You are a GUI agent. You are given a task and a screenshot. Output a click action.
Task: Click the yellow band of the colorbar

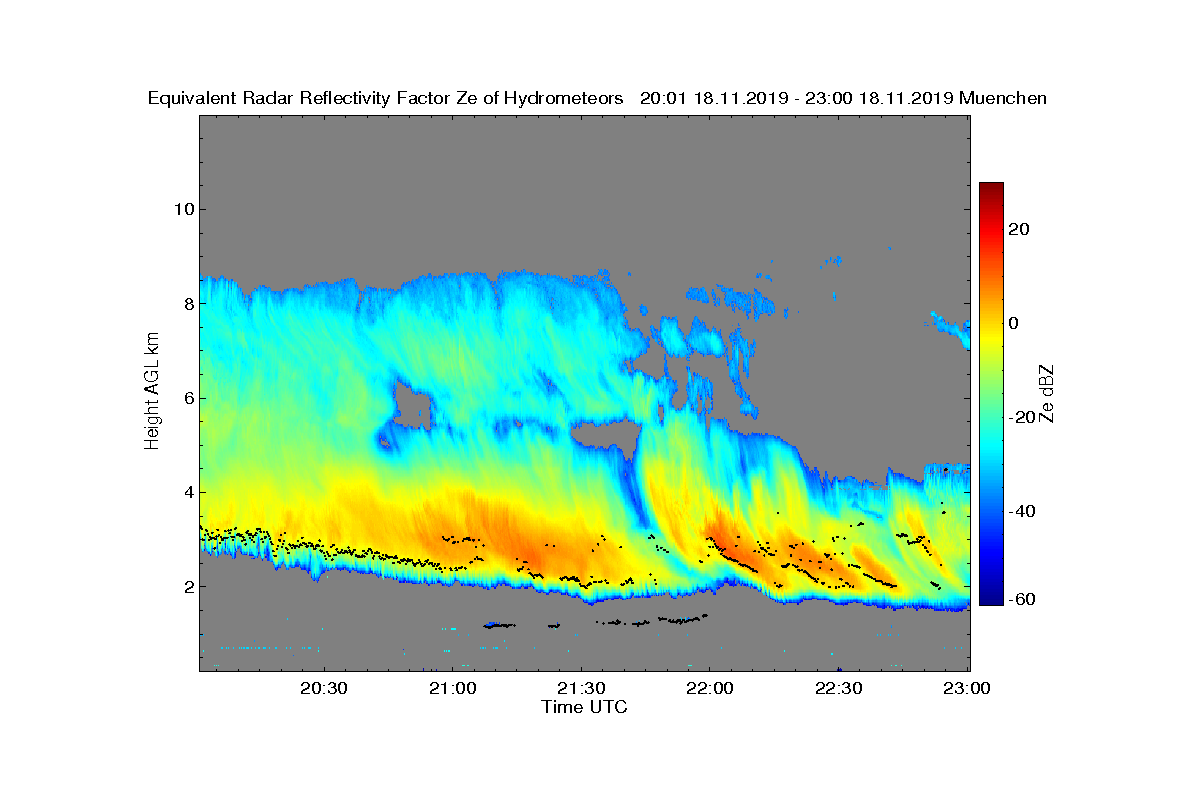[x=991, y=340]
